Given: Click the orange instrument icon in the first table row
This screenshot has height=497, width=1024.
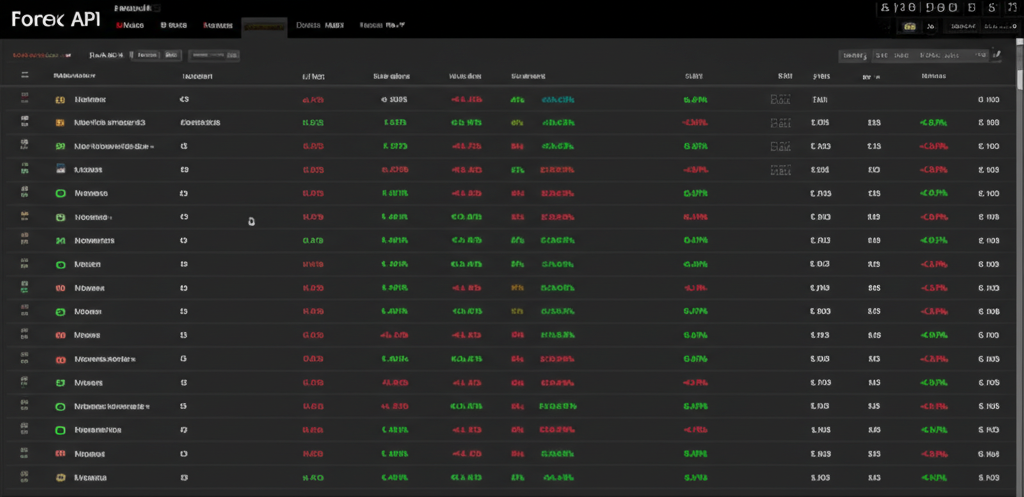Looking at the screenshot, I should click(x=60, y=100).
